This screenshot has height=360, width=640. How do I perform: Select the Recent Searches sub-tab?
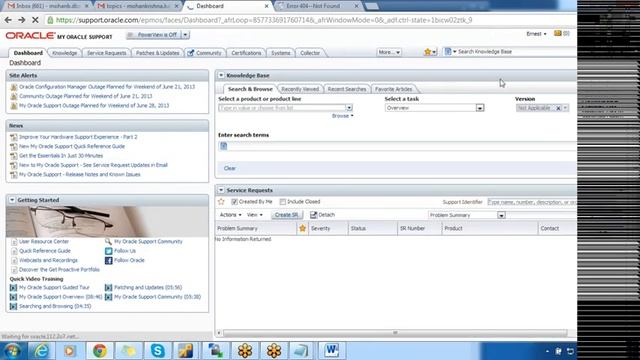click(347, 89)
